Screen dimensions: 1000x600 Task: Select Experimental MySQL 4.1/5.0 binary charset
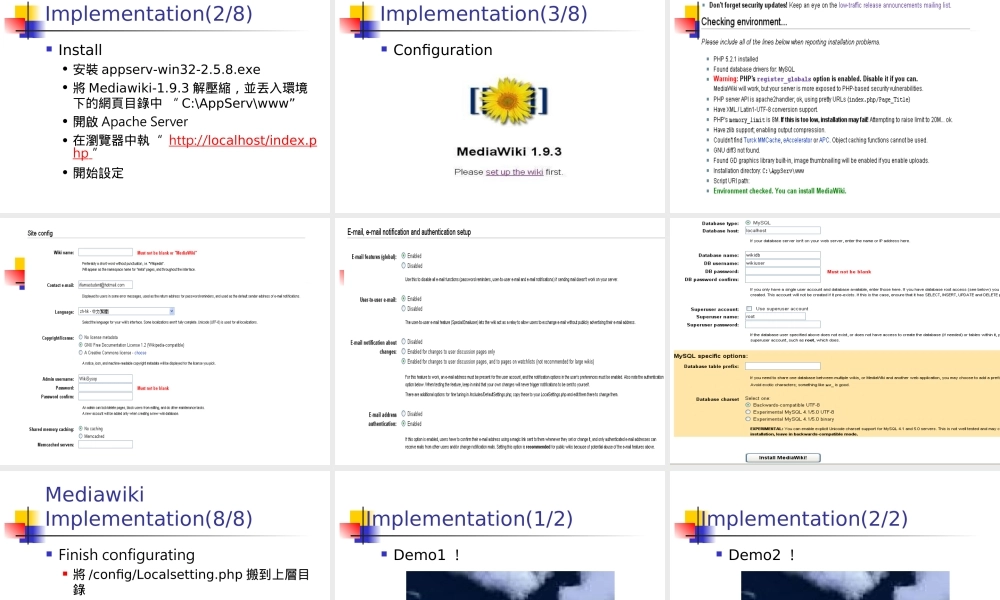748,419
